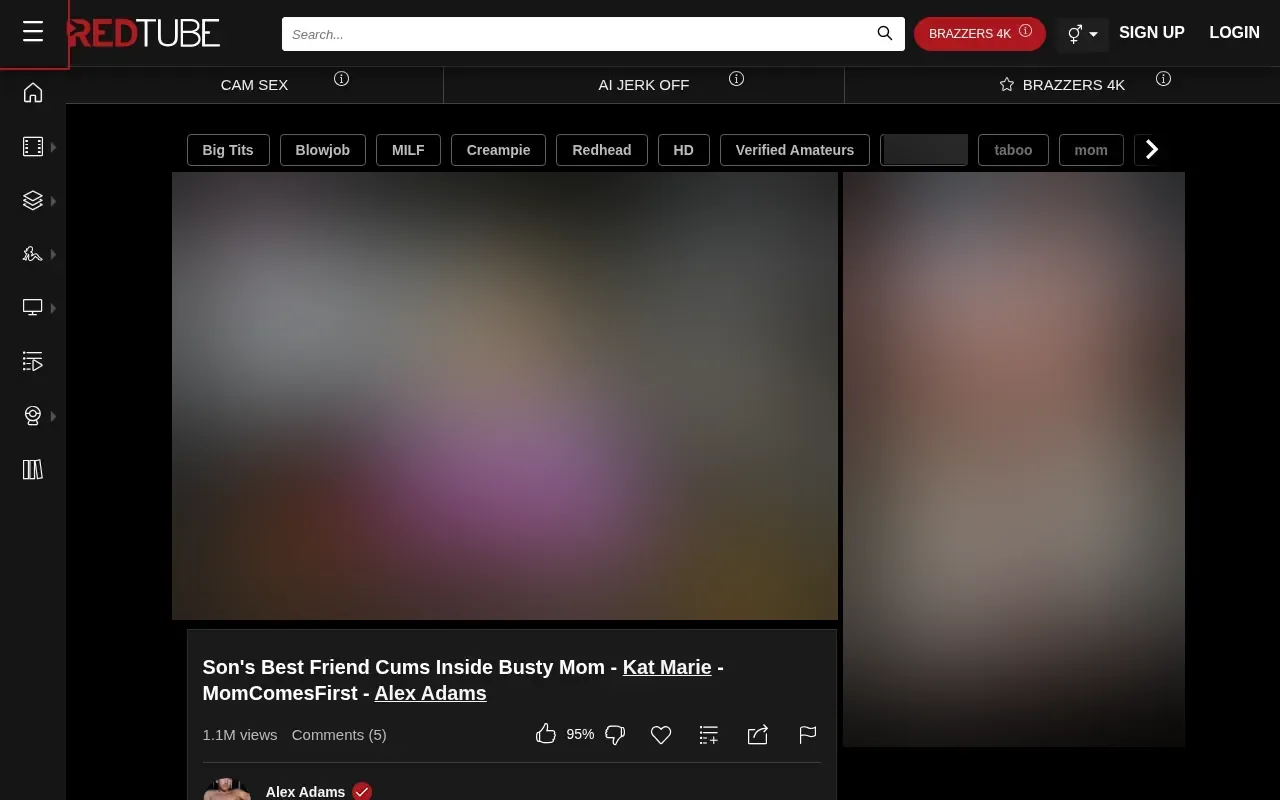This screenshot has height=800, width=1280.
Task: Click the info icon beside AI JERK OFF
Action: pos(737,79)
